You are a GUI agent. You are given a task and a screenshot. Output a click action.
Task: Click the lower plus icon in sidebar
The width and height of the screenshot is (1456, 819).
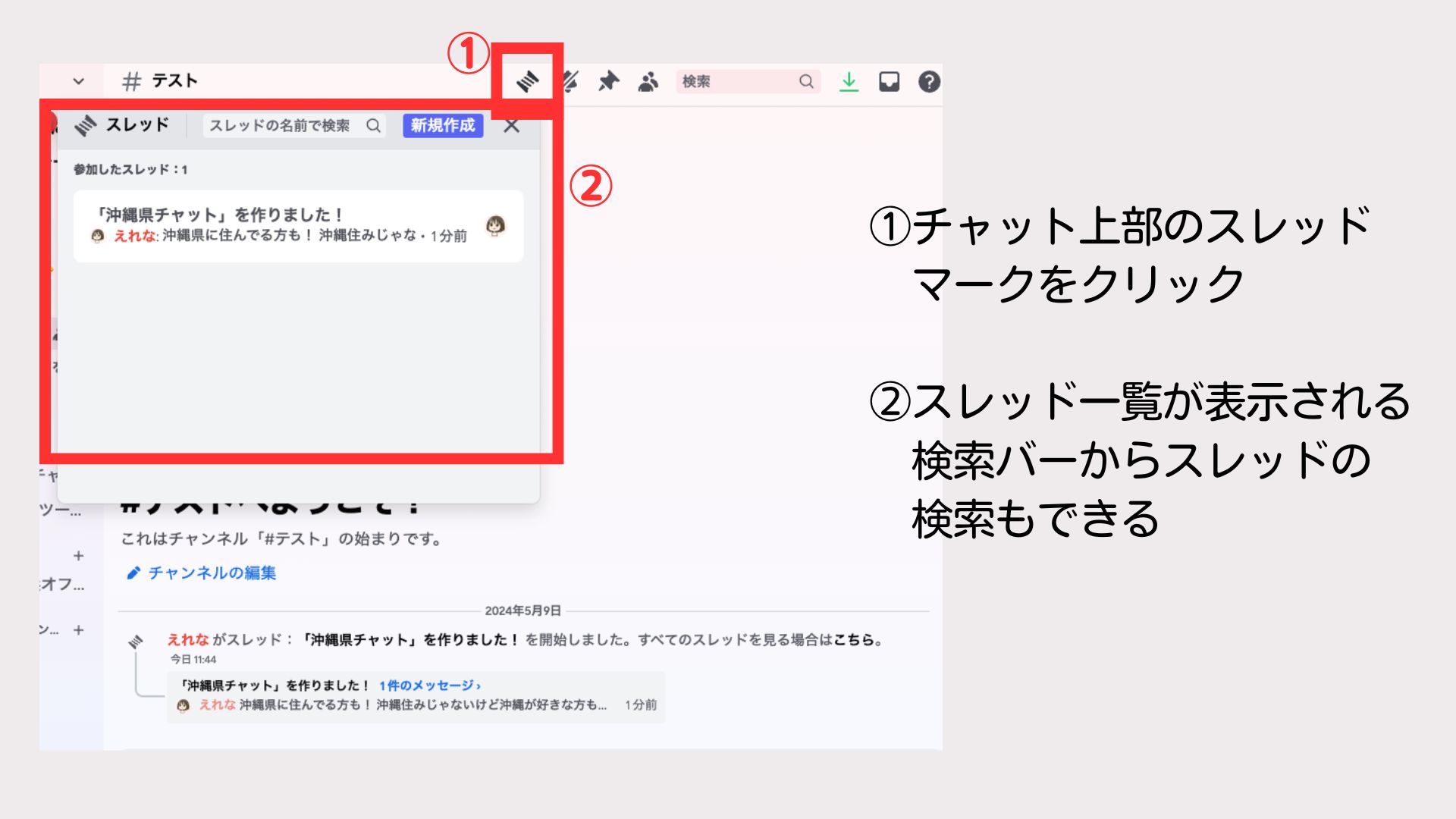coord(78,630)
